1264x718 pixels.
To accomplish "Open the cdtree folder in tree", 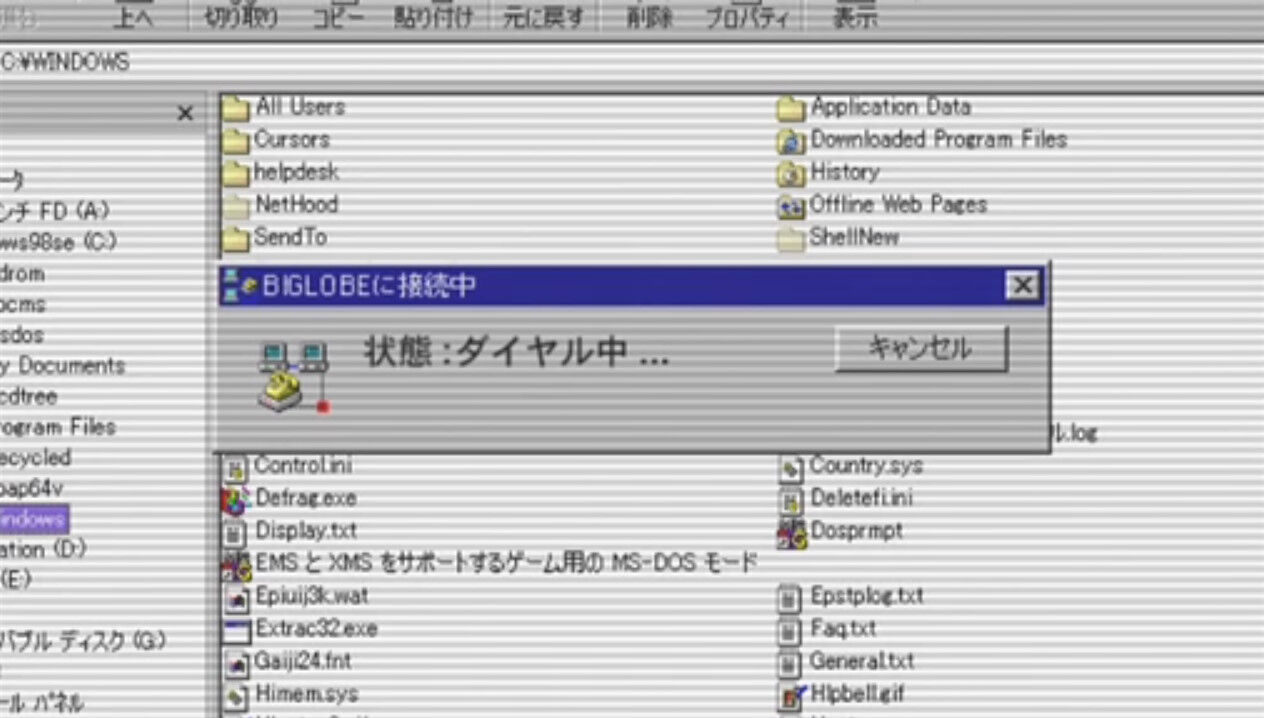I will tap(28, 396).
